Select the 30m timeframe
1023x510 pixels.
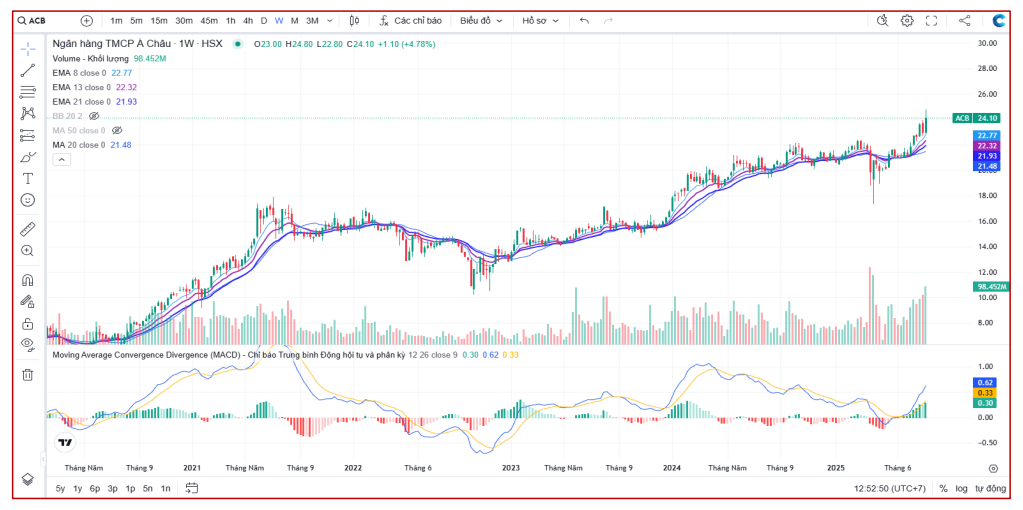point(184,20)
